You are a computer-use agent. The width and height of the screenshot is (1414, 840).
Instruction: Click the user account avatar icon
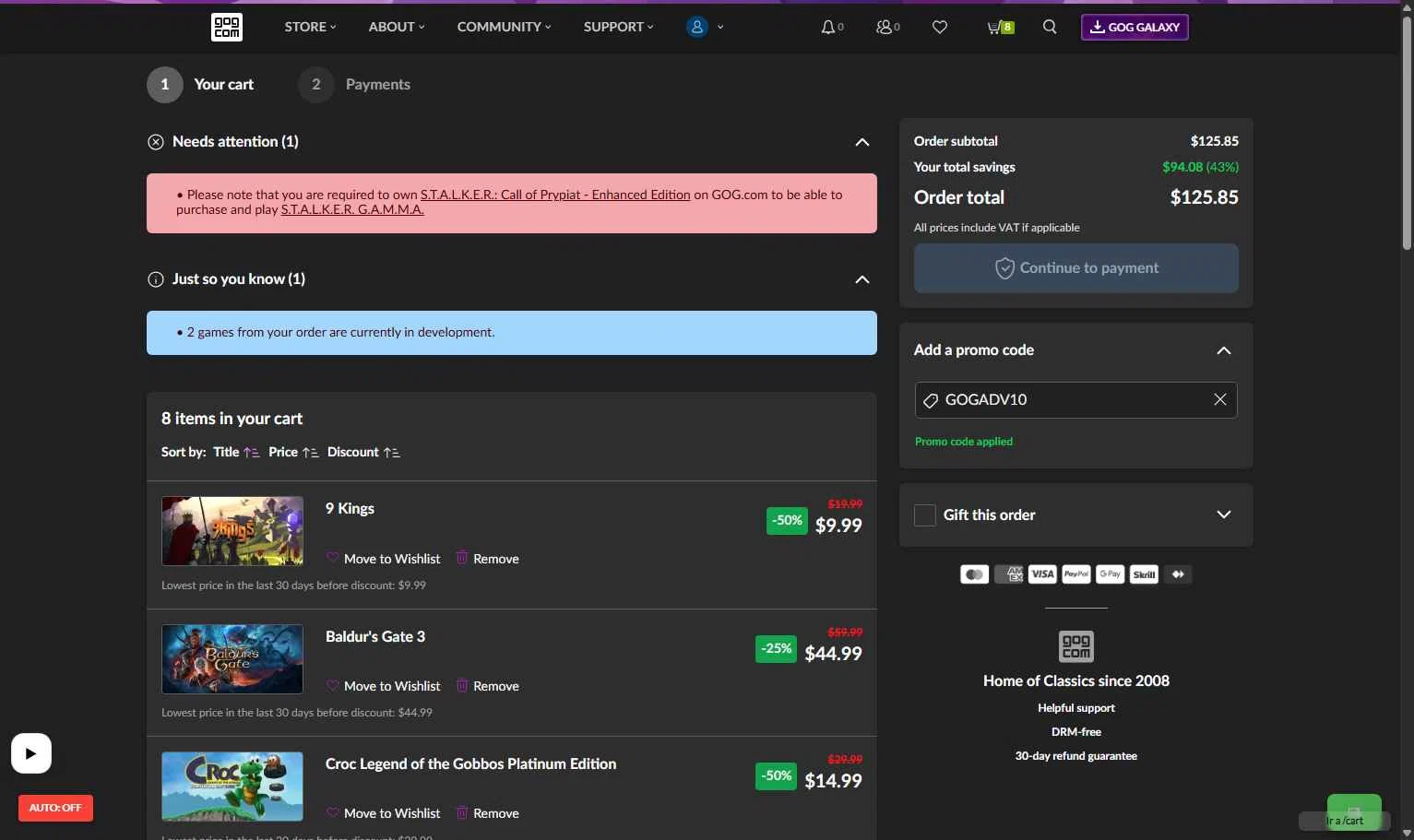[697, 27]
